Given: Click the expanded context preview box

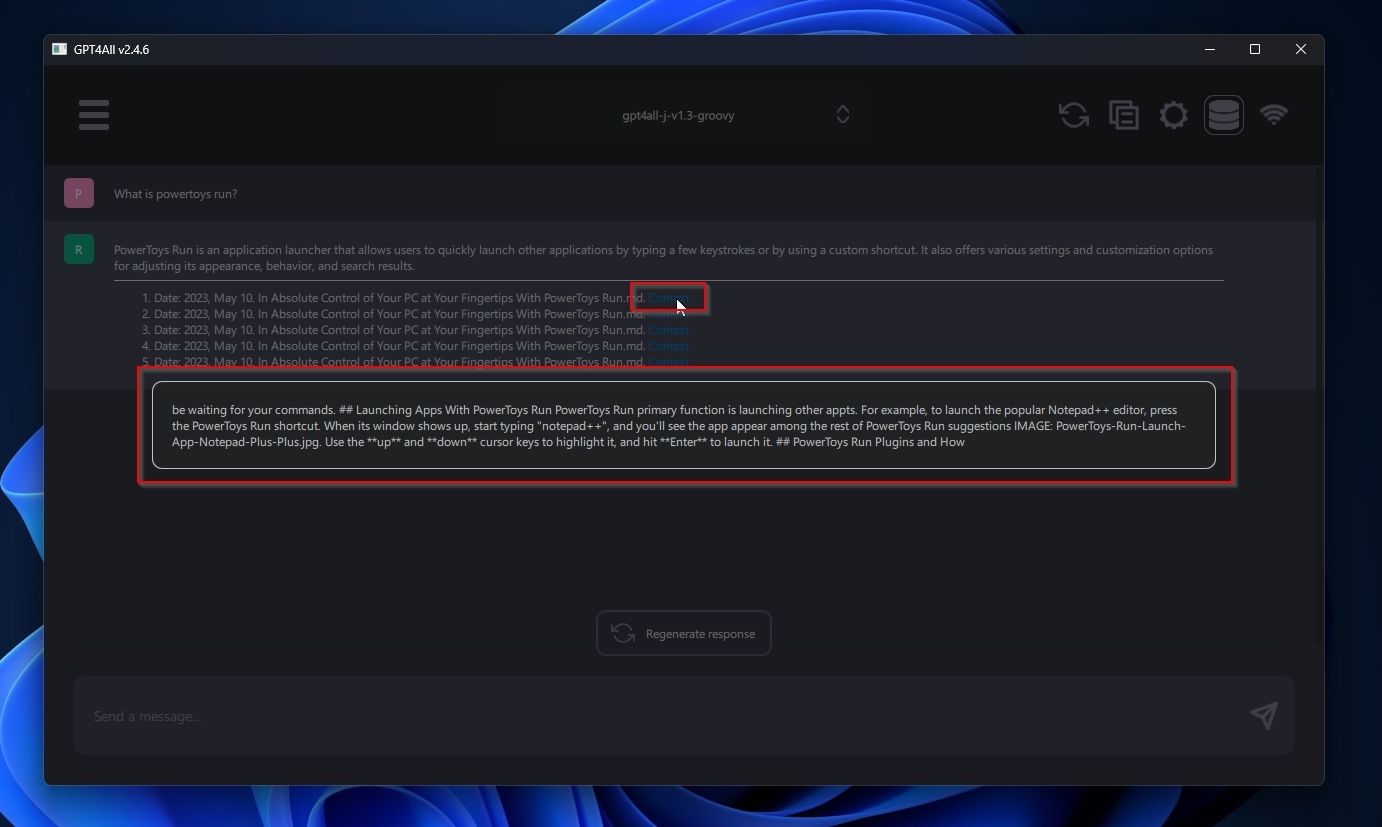Looking at the screenshot, I should coord(683,425).
